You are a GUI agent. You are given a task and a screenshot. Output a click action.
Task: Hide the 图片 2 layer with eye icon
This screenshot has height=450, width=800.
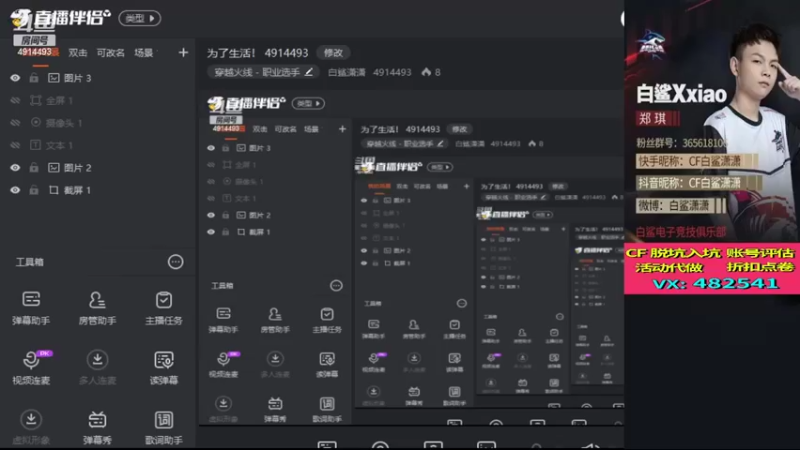coord(15,168)
